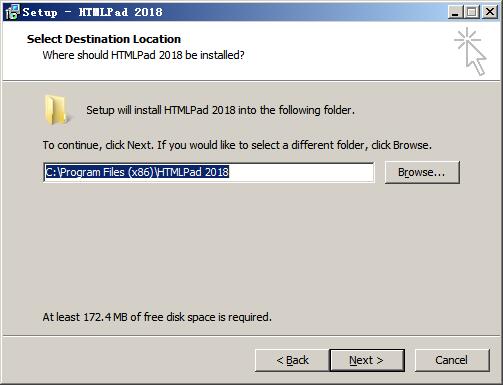Click the Setup installer icon in title bar
The height and width of the screenshot is (385, 503).
tap(13, 12)
